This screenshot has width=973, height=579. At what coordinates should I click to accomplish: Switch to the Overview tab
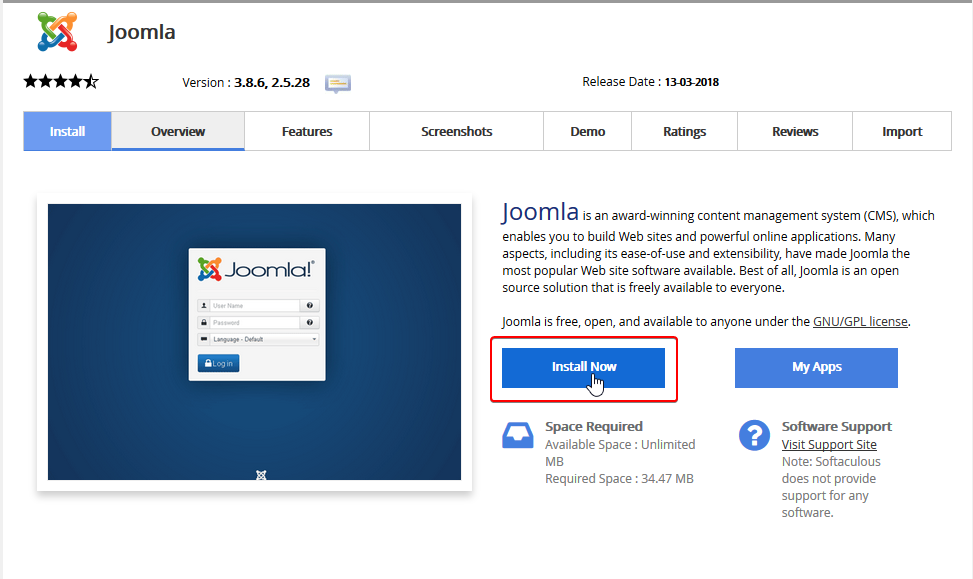[178, 131]
